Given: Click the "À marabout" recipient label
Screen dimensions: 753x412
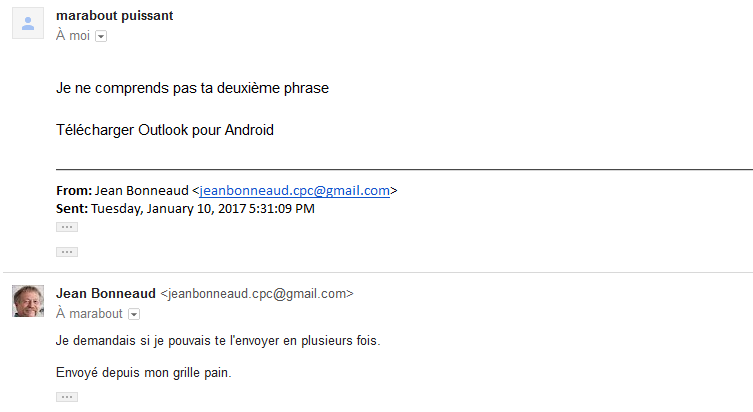Looking at the screenshot, I should (90, 314).
